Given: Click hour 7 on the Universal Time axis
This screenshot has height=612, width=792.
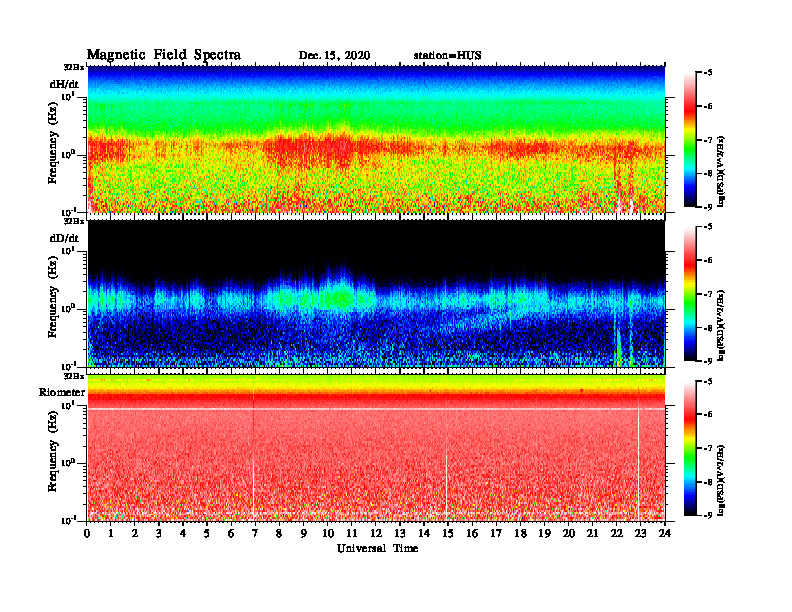Looking at the screenshot, I should 255,534.
